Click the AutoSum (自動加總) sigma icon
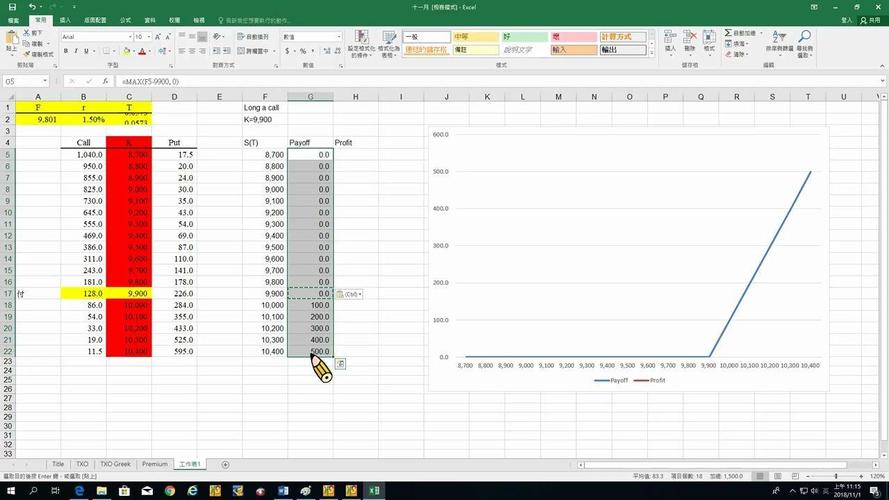The image size is (889, 500). pyautogui.click(x=729, y=33)
